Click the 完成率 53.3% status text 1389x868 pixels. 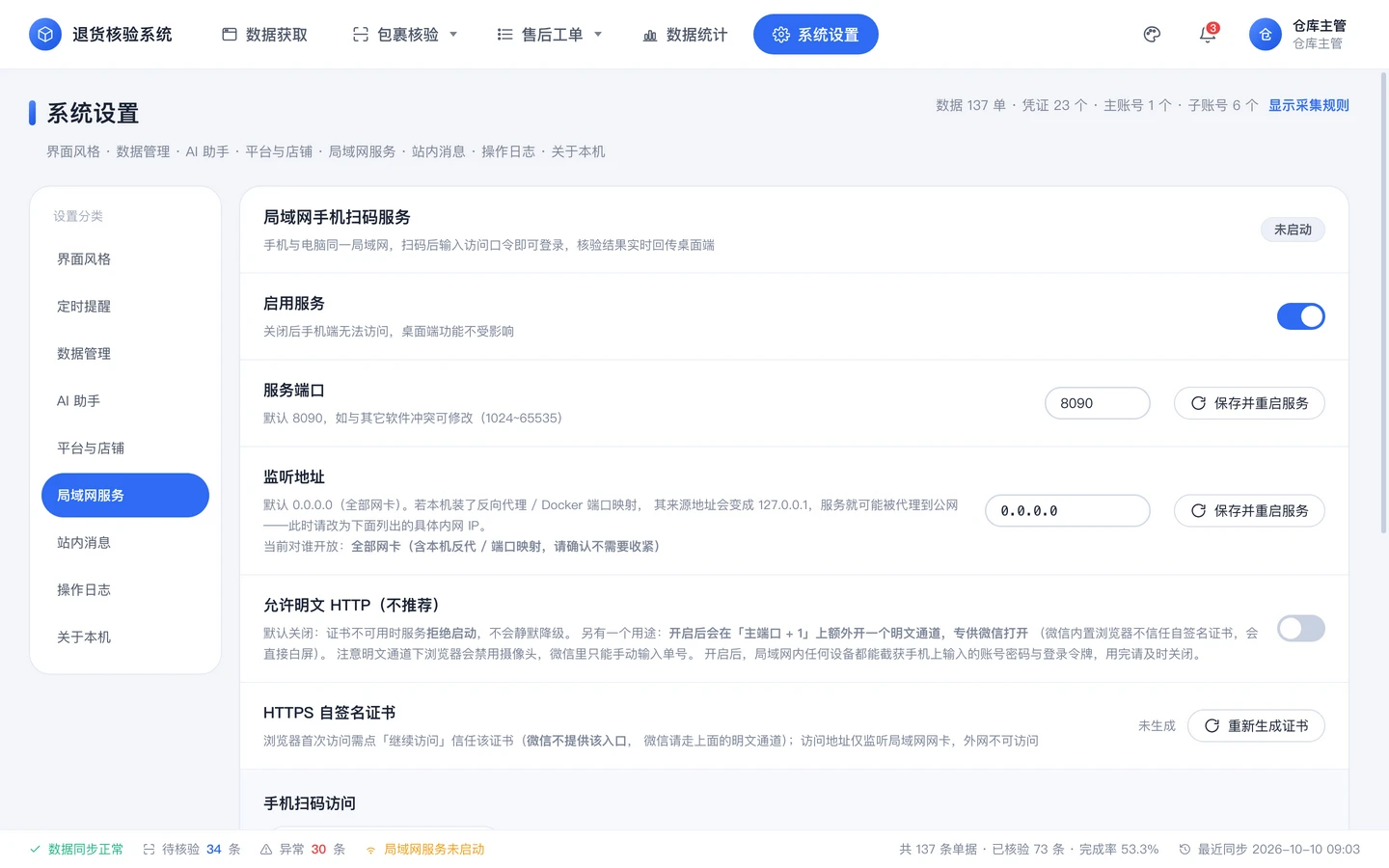coord(1119,850)
